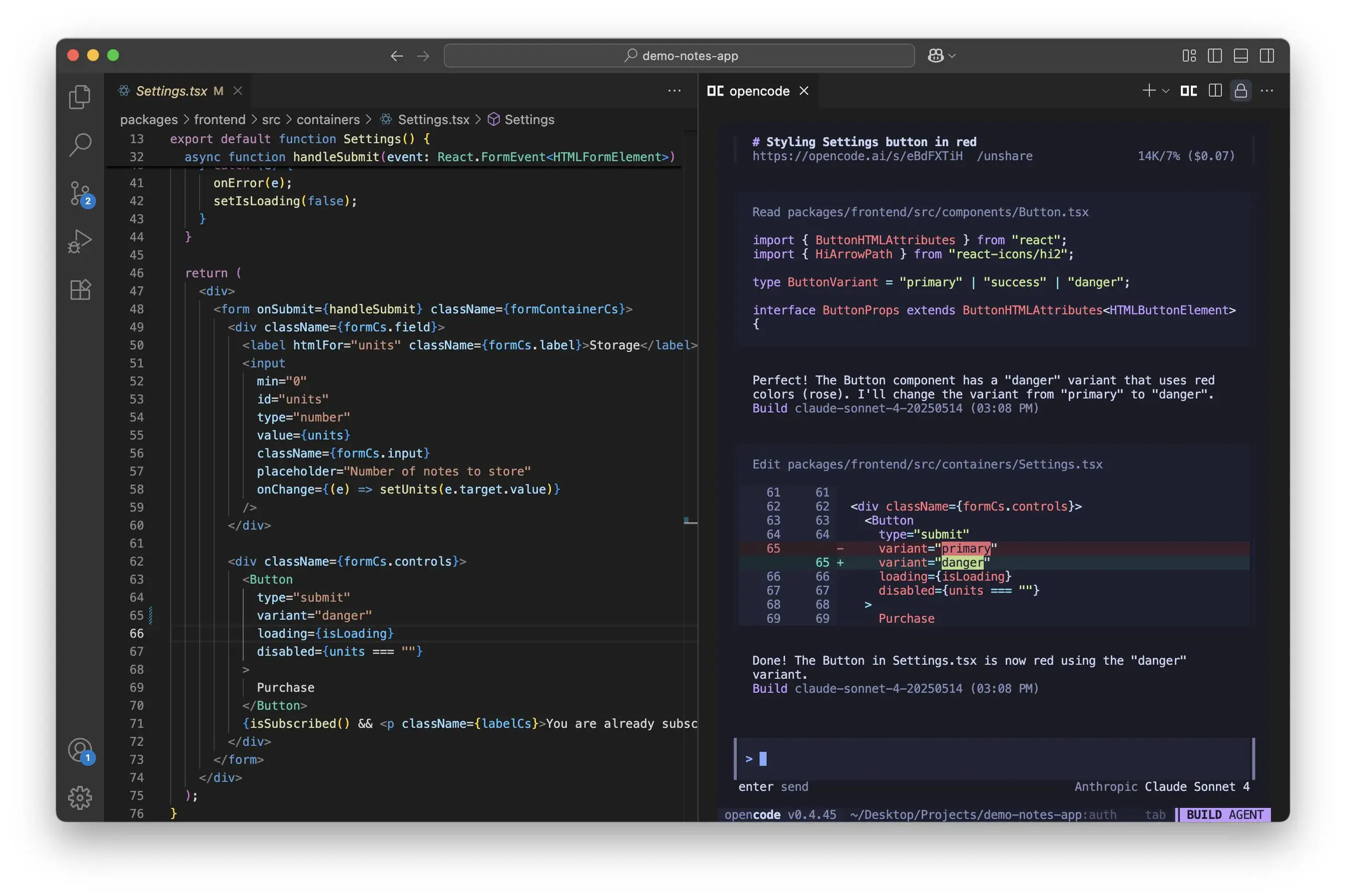Click the BUILD AGENT mode indicator
This screenshot has width=1346, height=896.
pyautogui.click(x=1225, y=814)
